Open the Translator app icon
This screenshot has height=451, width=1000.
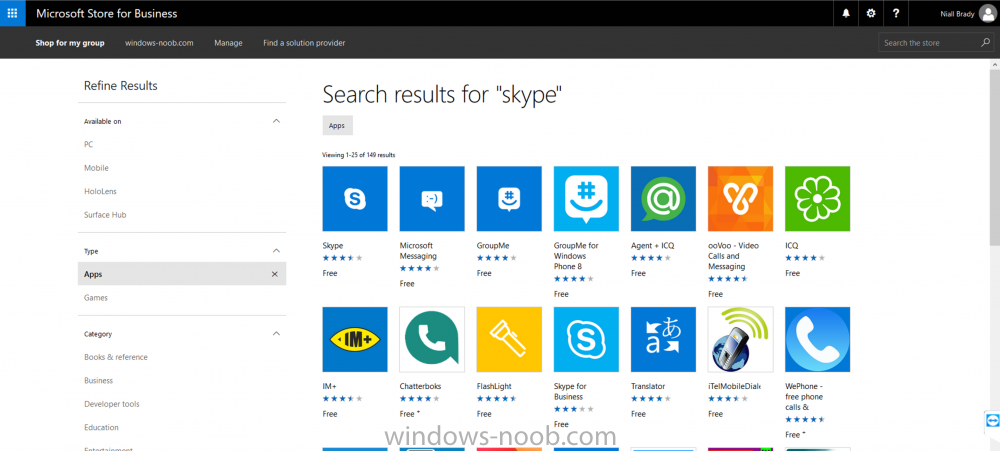point(663,339)
